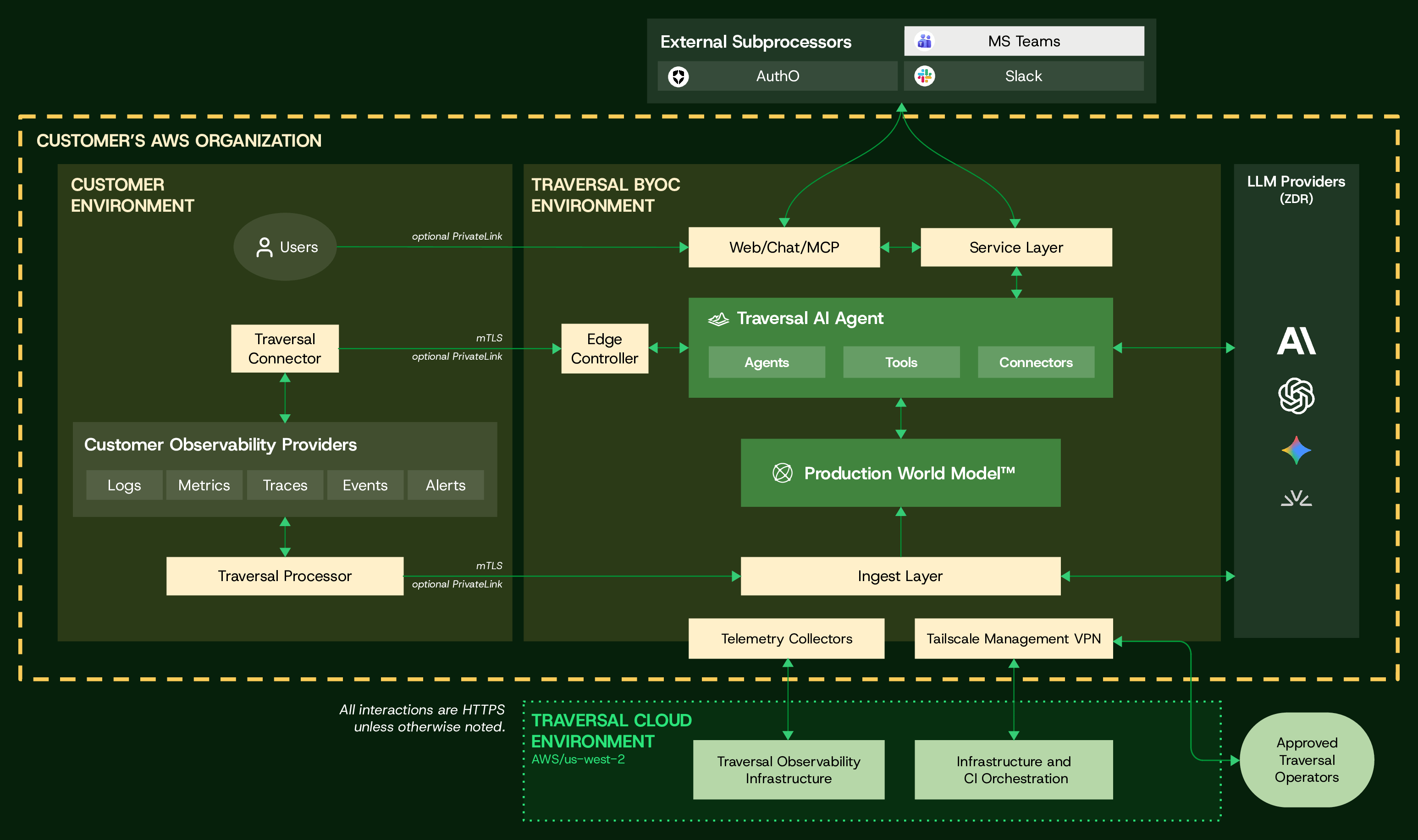Click the "TRAVERSAL CLOUD ENVIRONMENT" heading

[611, 730]
